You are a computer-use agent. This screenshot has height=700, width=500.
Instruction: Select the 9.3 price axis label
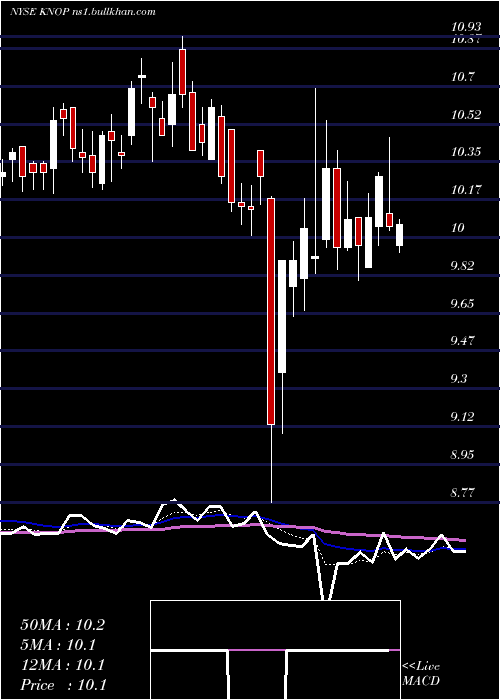[x=459, y=379]
